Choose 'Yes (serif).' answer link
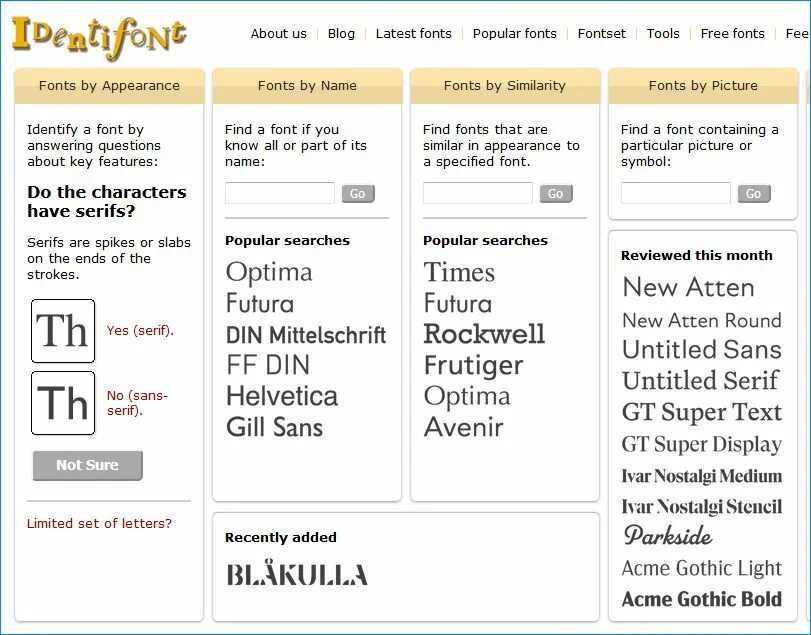 140,330
